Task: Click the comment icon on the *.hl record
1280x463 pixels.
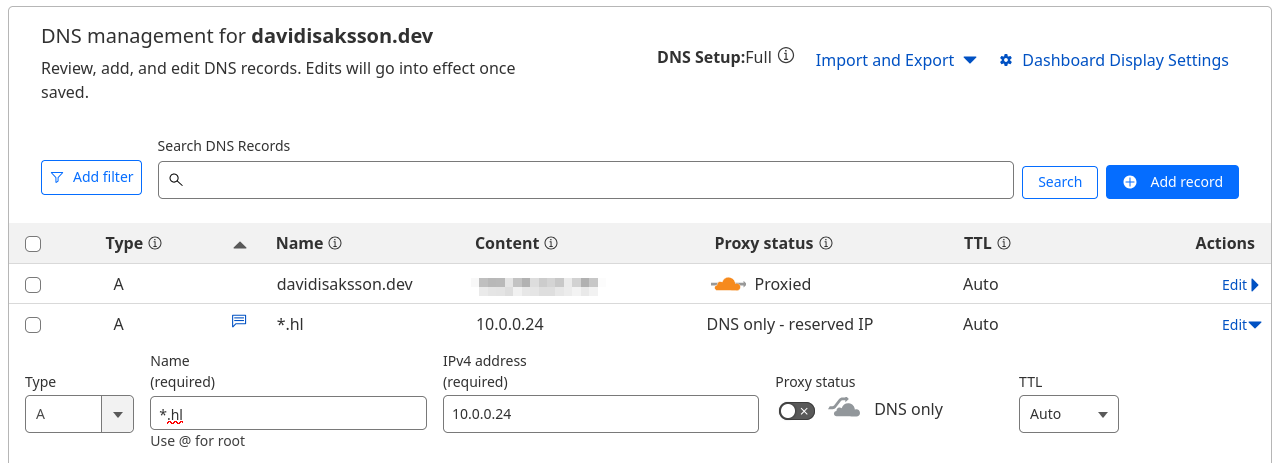Action: pos(239,321)
